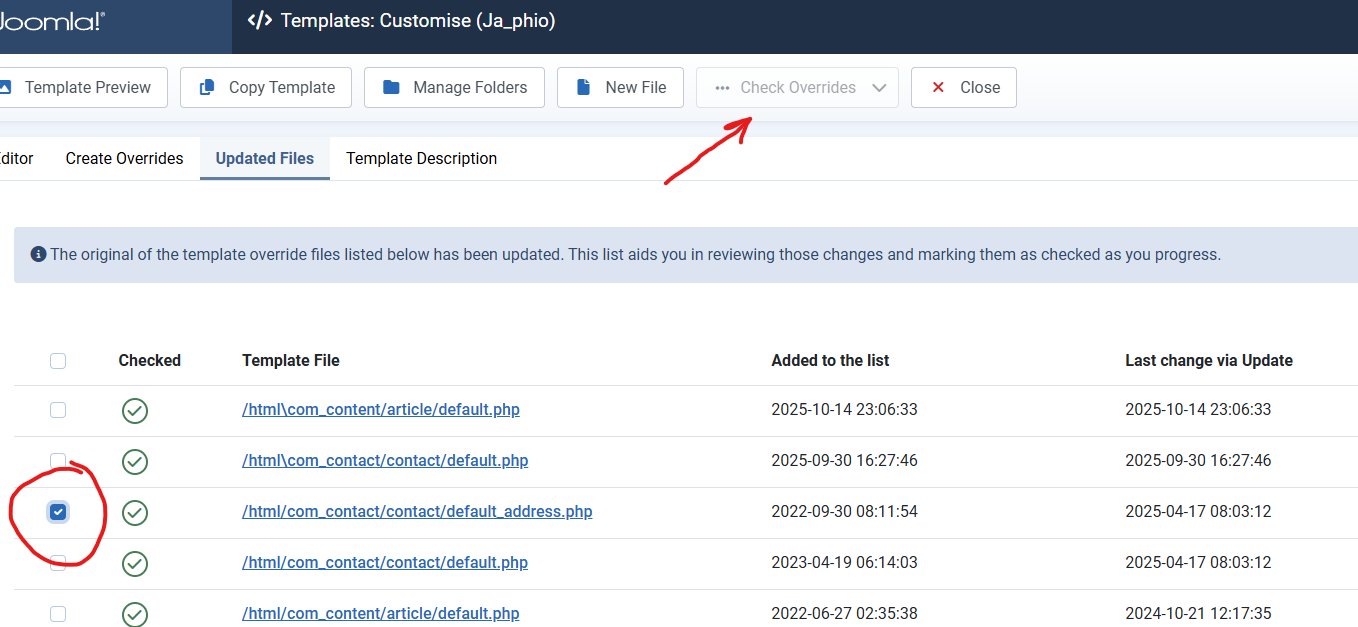Screen dimensions: 1358x627
Task: Click the image icon on Template Preview
Action: [5, 88]
